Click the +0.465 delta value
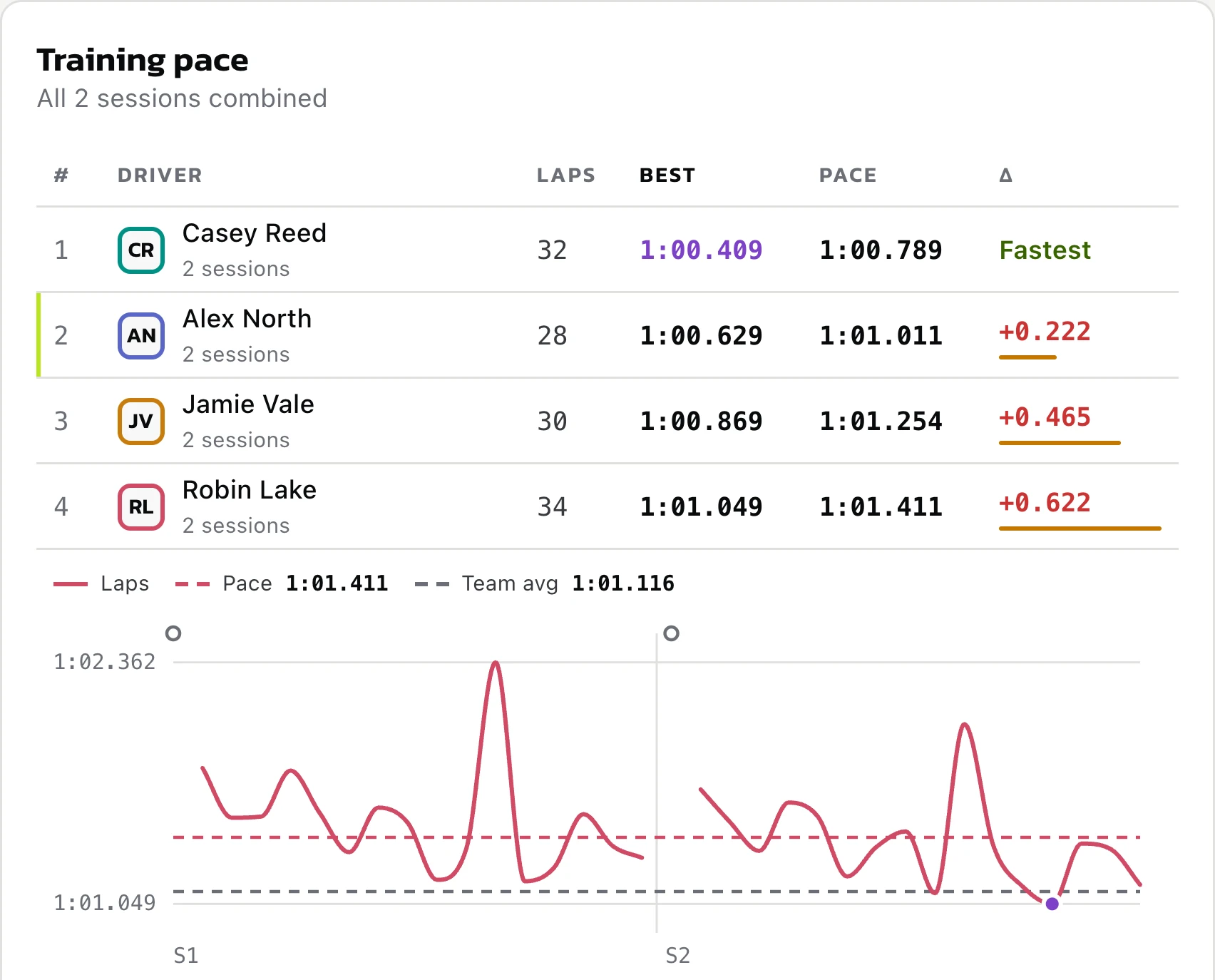Image resolution: width=1215 pixels, height=980 pixels. click(1045, 417)
